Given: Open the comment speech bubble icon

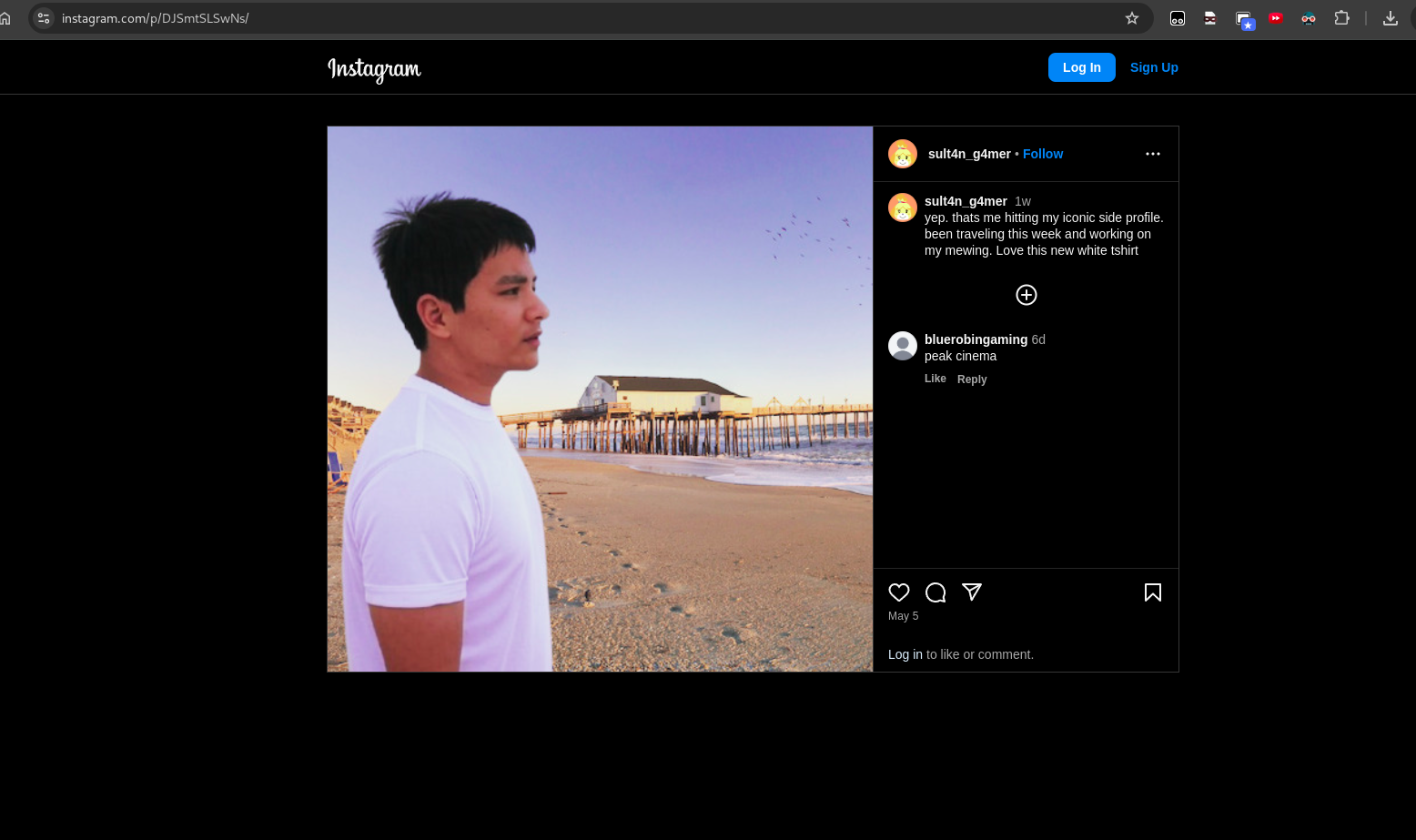Looking at the screenshot, I should tap(936, 592).
